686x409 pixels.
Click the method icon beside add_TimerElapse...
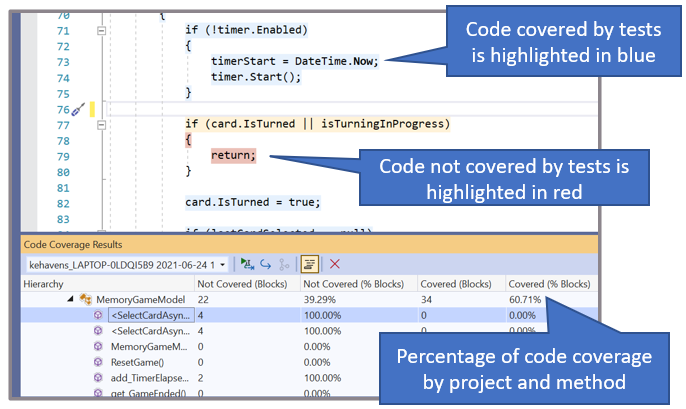(98, 378)
